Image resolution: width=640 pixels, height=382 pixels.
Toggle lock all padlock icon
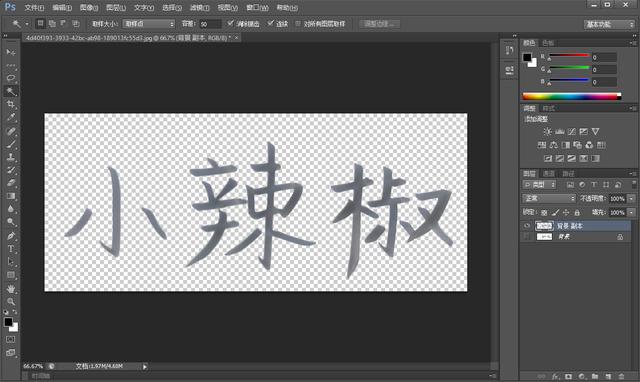(x=577, y=213)
